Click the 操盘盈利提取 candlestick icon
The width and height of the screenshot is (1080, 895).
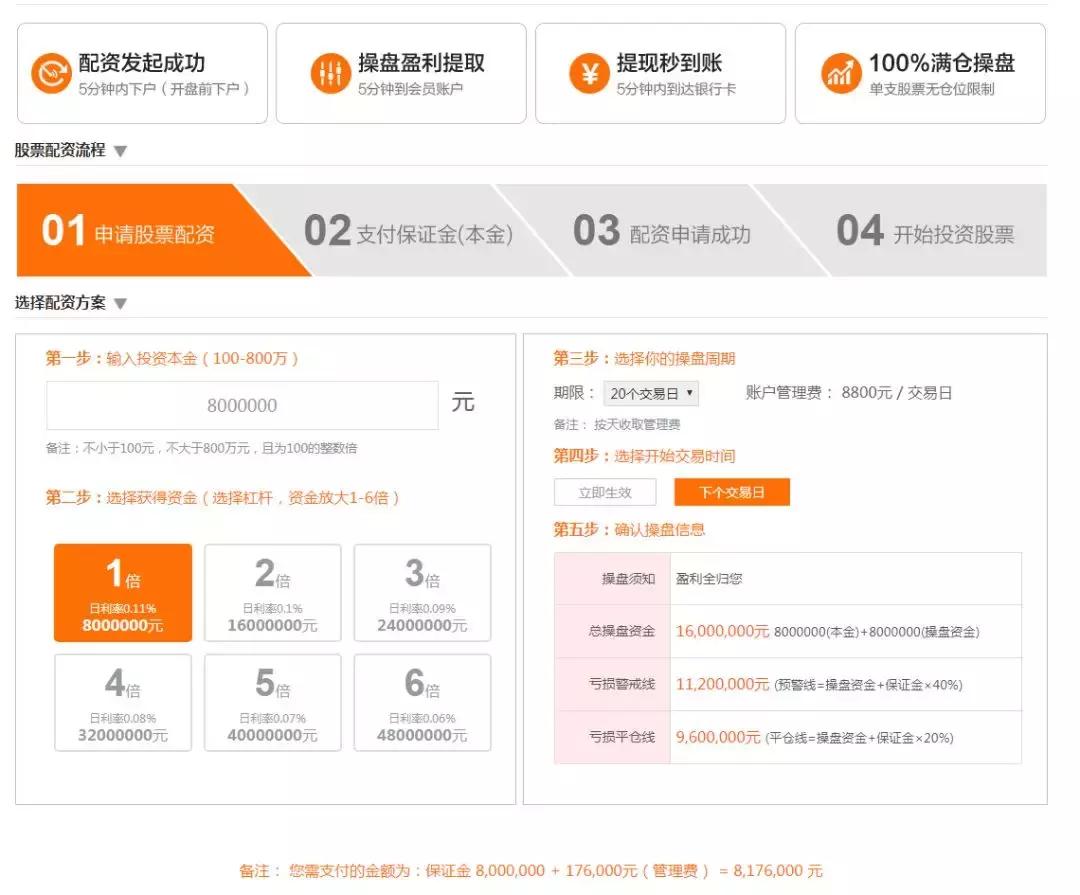tap(330, 74)
